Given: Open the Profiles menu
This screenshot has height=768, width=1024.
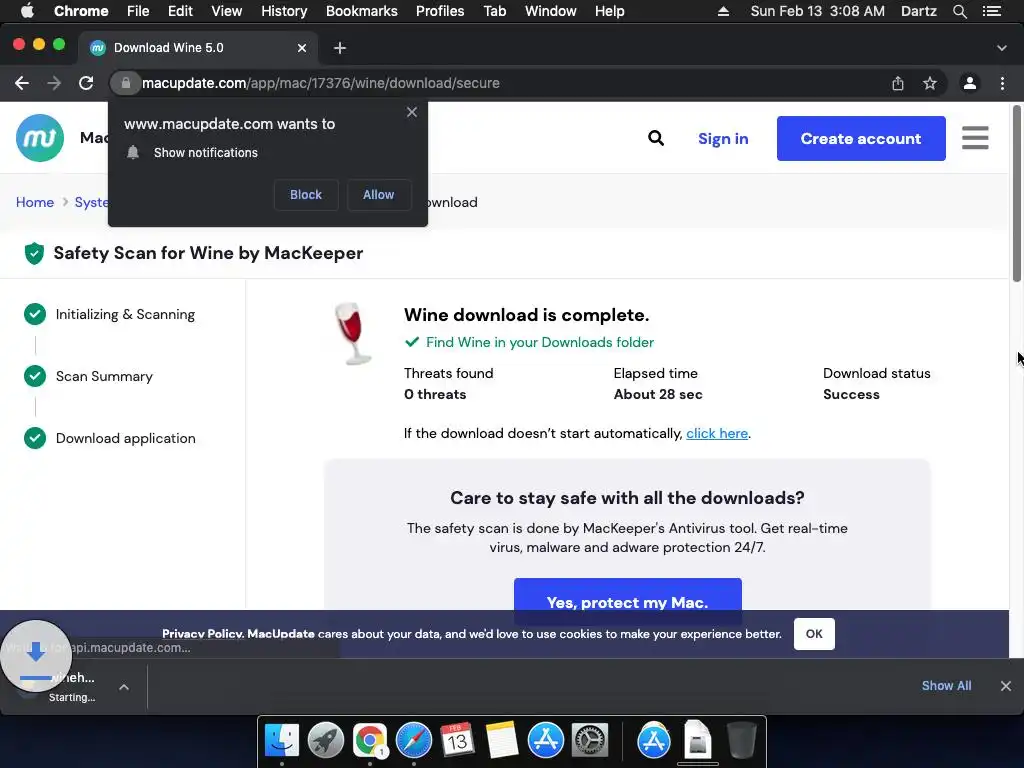Looking at the screenshot, I should coord(440,11).
